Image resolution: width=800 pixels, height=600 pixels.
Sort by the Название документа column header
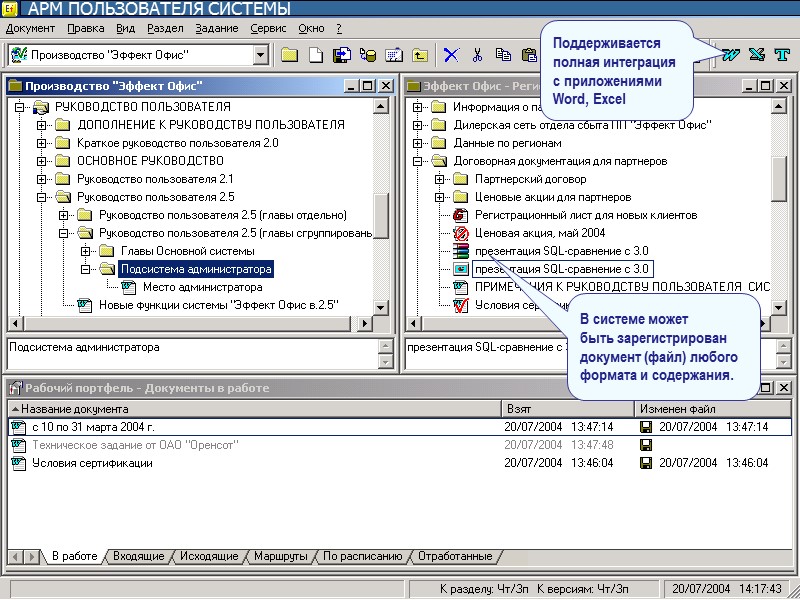point(255,409)
